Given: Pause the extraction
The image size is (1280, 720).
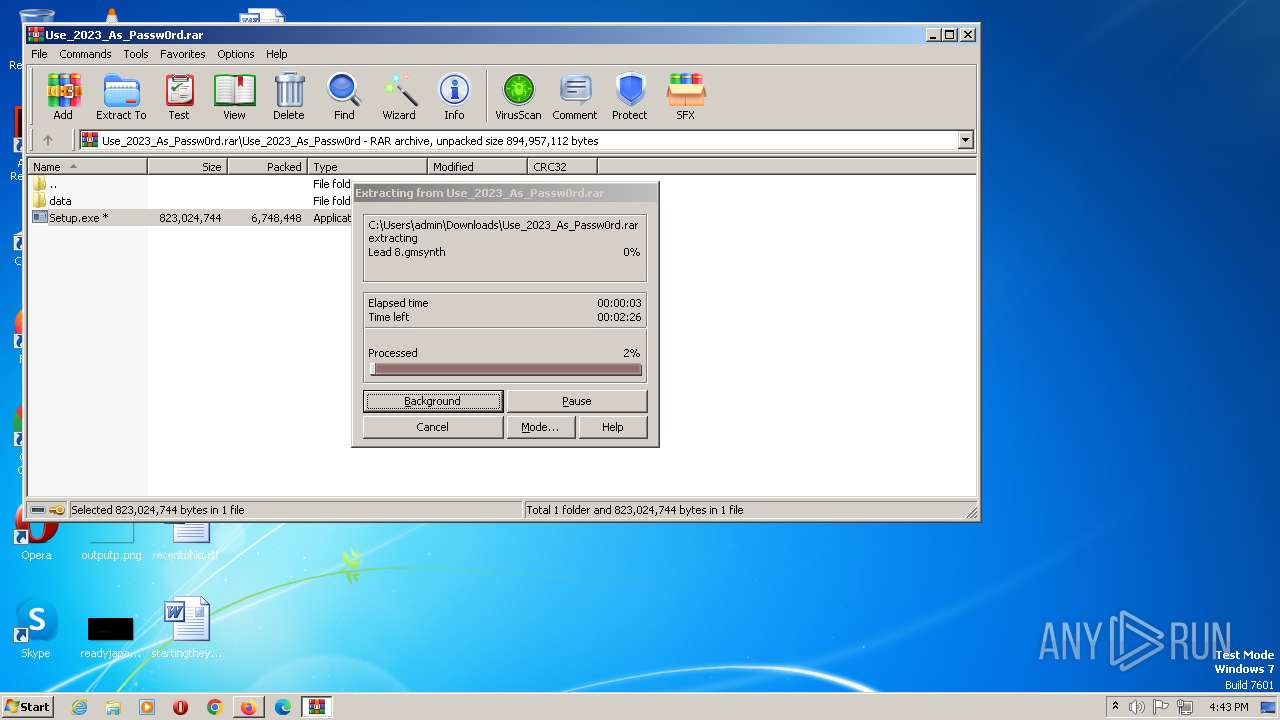Looking at the screenshot, I should [577, 401].
